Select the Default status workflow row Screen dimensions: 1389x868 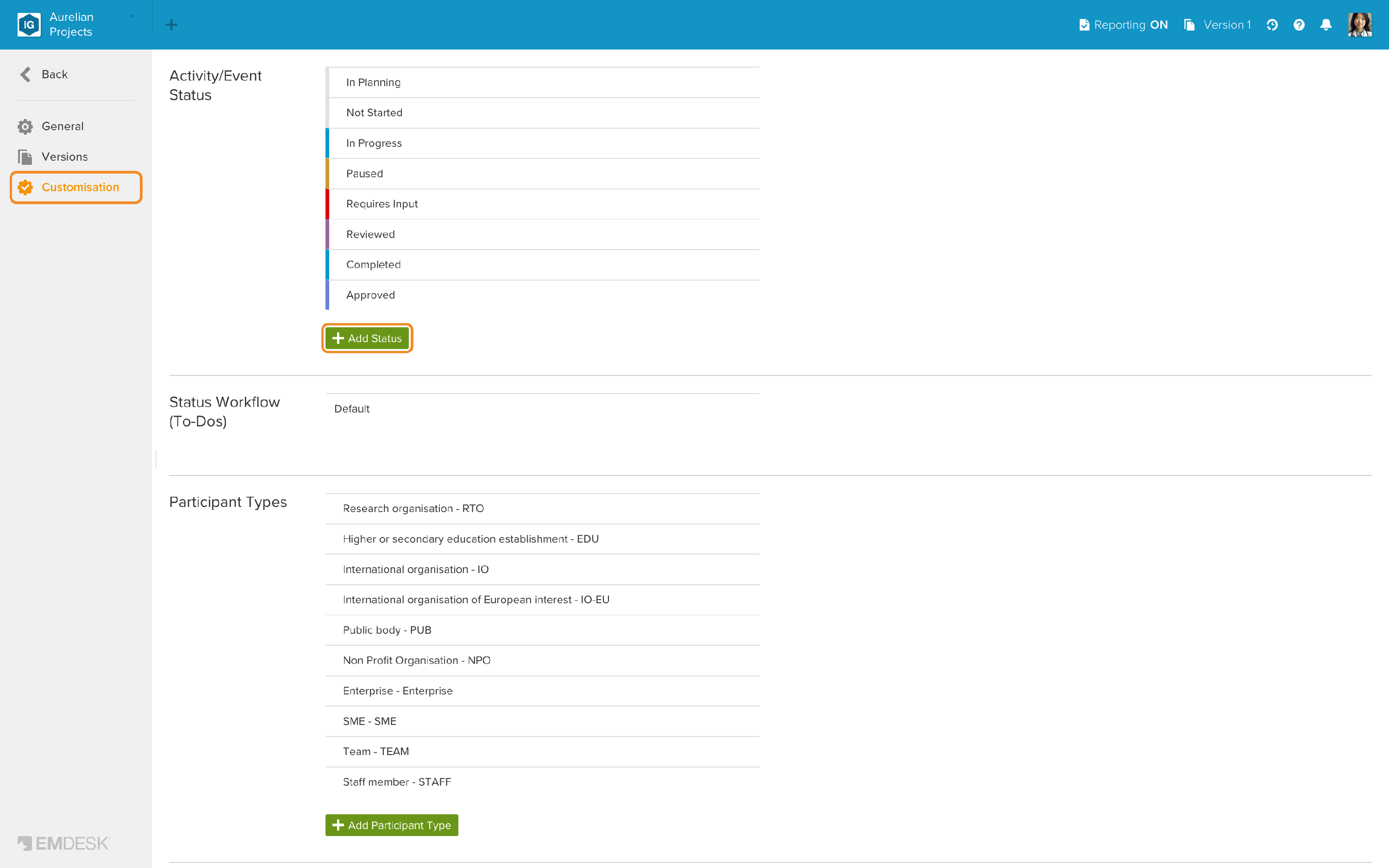tap(542, 409)
